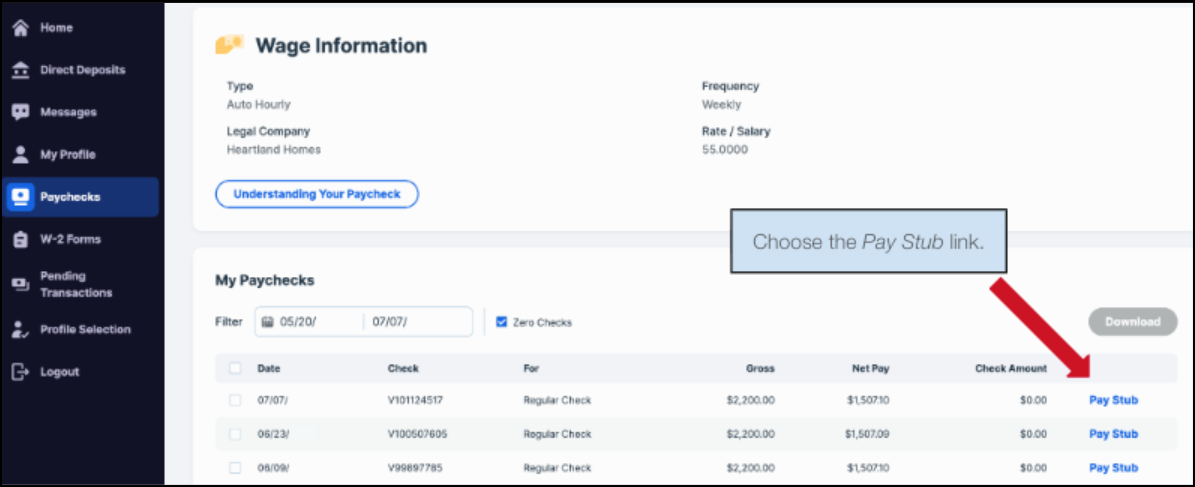Click the Home icon in sidebar
The width and height of the screenshot is (1195, 487).
[x=20, y=28]
